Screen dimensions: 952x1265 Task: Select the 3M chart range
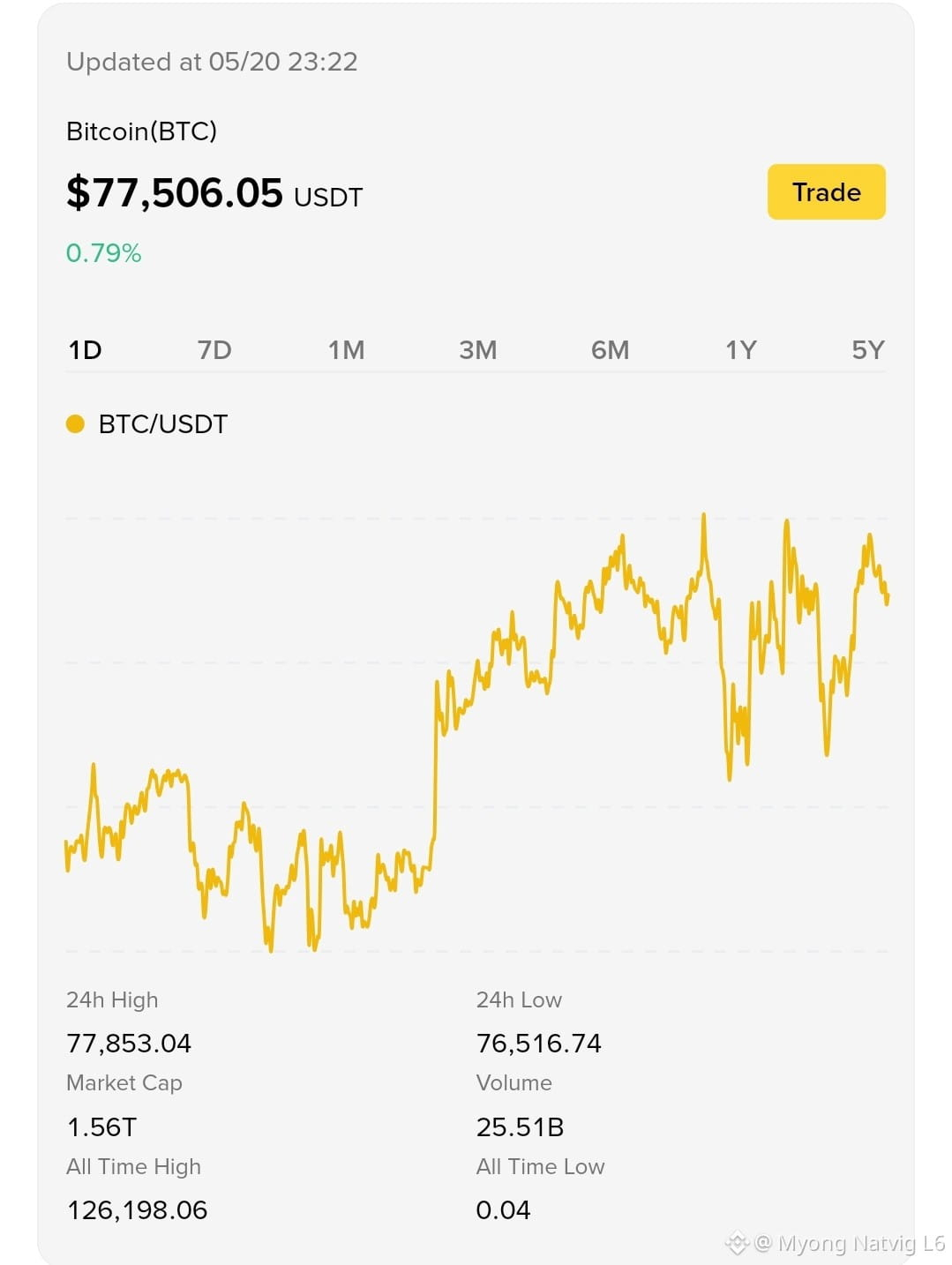477,350
